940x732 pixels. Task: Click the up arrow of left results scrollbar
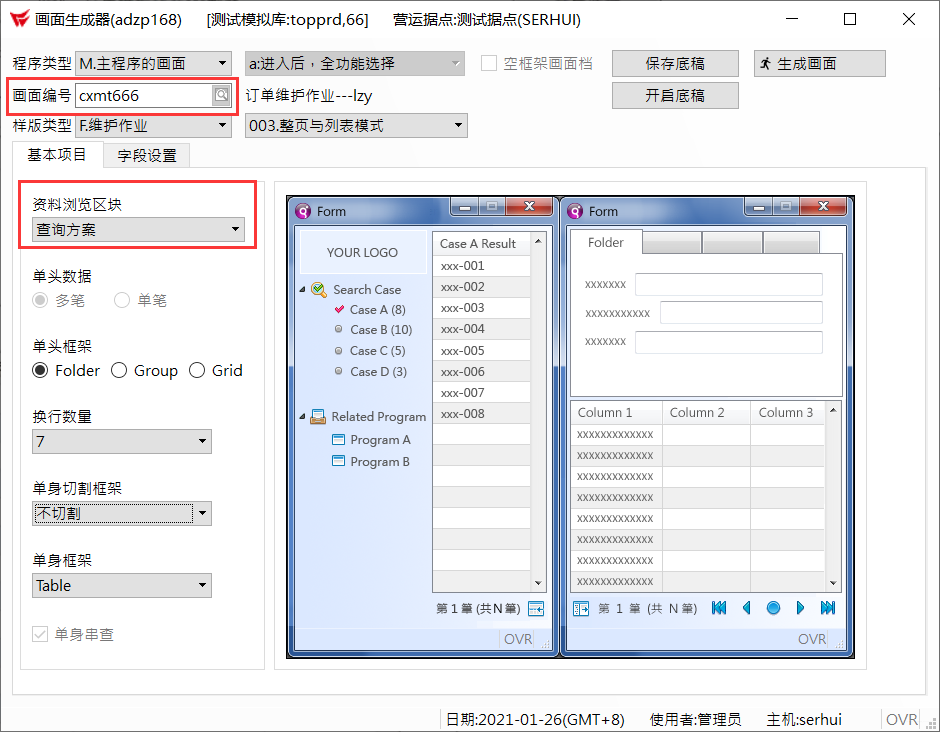538,240
